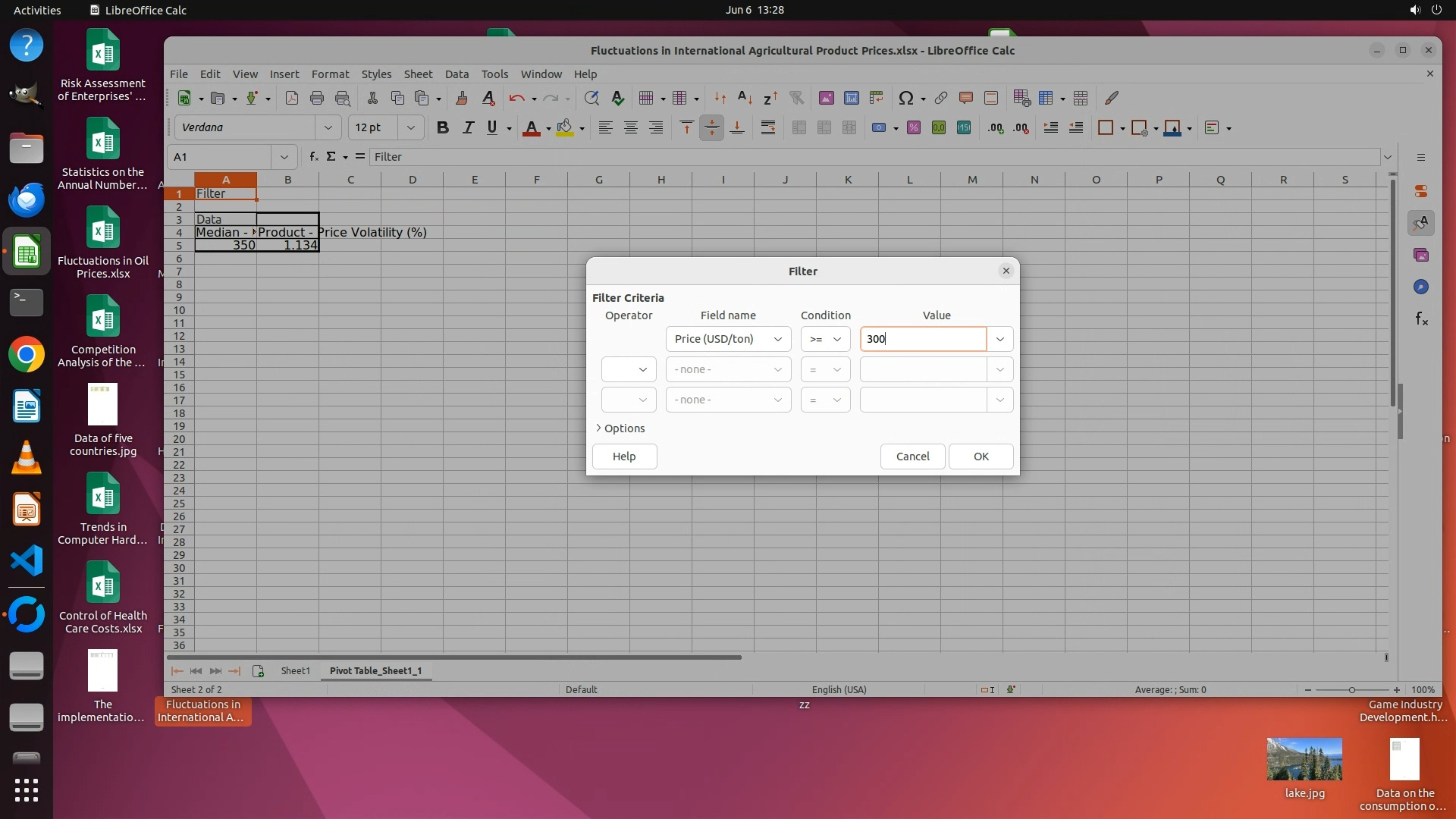Click the Format as Percent icon
The width and height of the screenshot is (1456, 819).
(914, 127)
